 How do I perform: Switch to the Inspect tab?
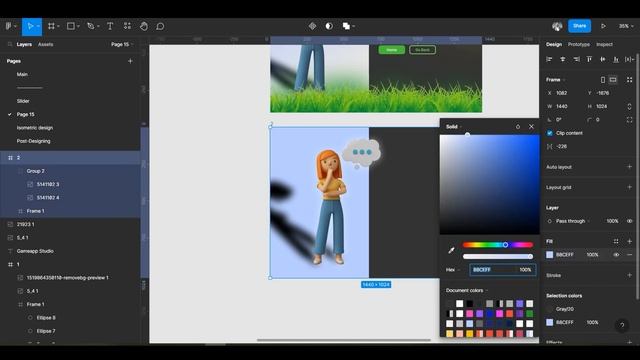point(604,44)
